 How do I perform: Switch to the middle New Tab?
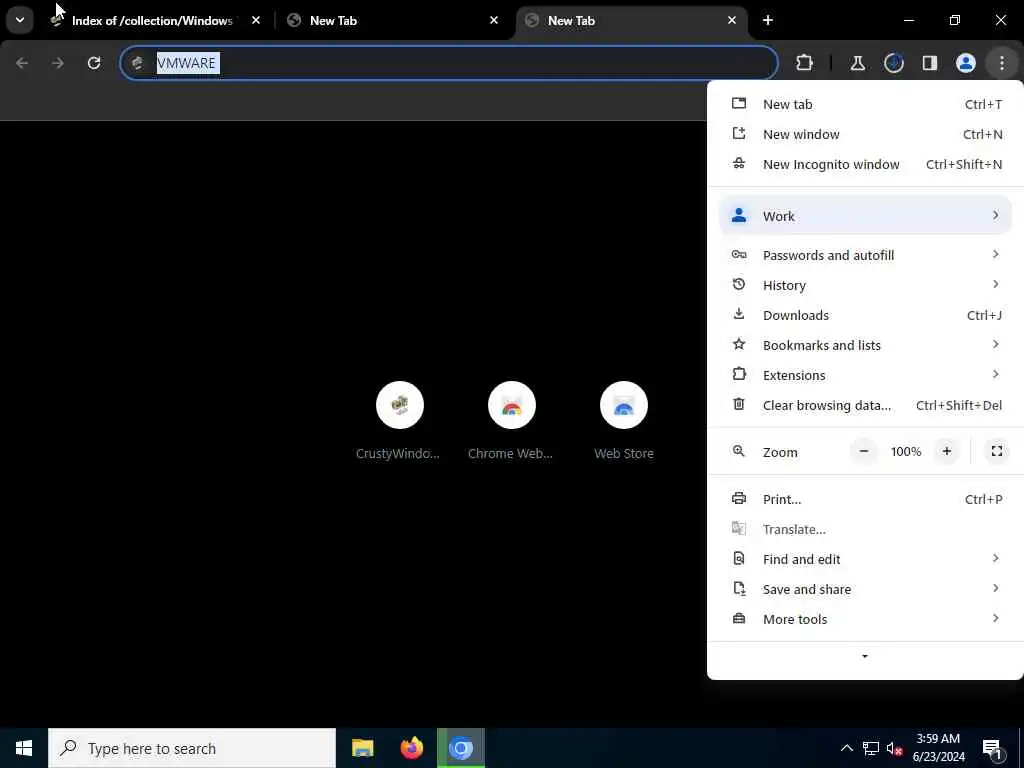[x=394, y=20]
